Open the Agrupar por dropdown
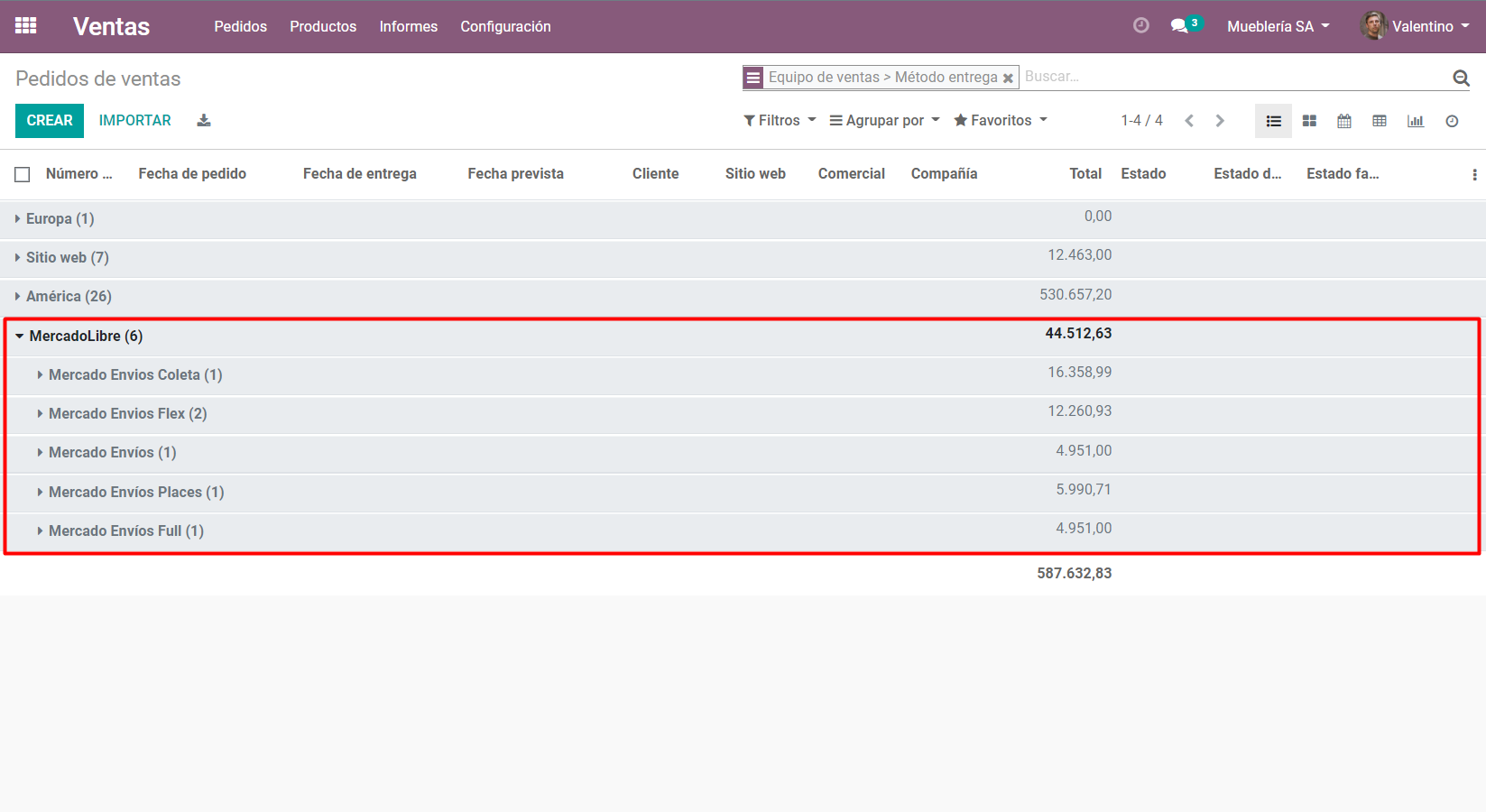Screen dimensions: 1486x812 [x=884, y=121]
